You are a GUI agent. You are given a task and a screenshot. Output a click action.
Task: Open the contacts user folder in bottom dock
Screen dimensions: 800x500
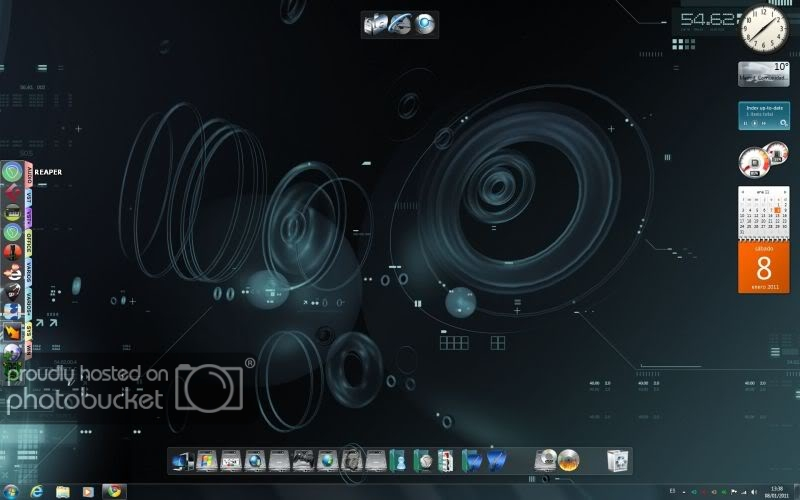(398, 461)
